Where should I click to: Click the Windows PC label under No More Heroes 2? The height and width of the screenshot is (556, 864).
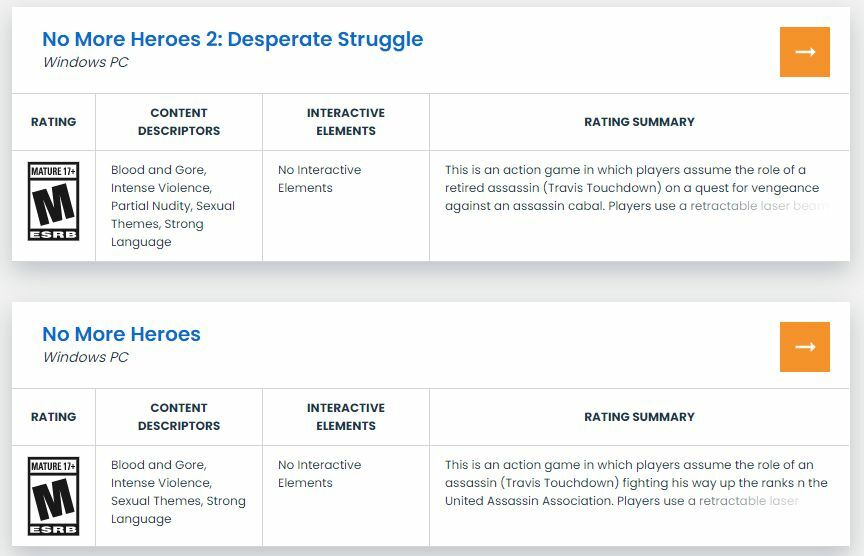[85, 62]
